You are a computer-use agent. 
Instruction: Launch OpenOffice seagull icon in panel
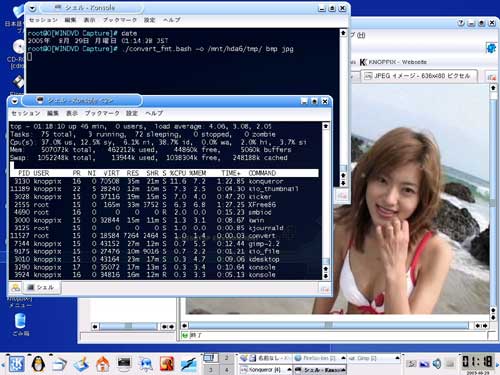(x=188, y=364)
